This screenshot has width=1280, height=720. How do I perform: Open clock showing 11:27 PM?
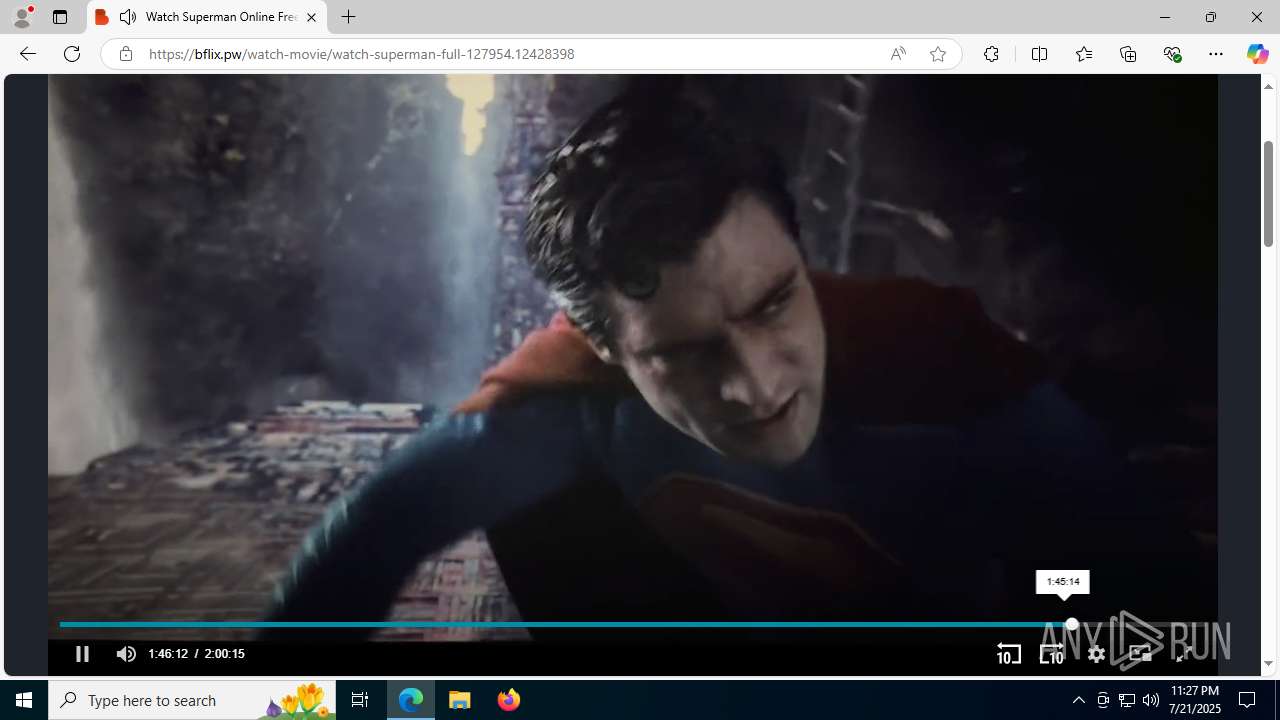(1196, 700)
